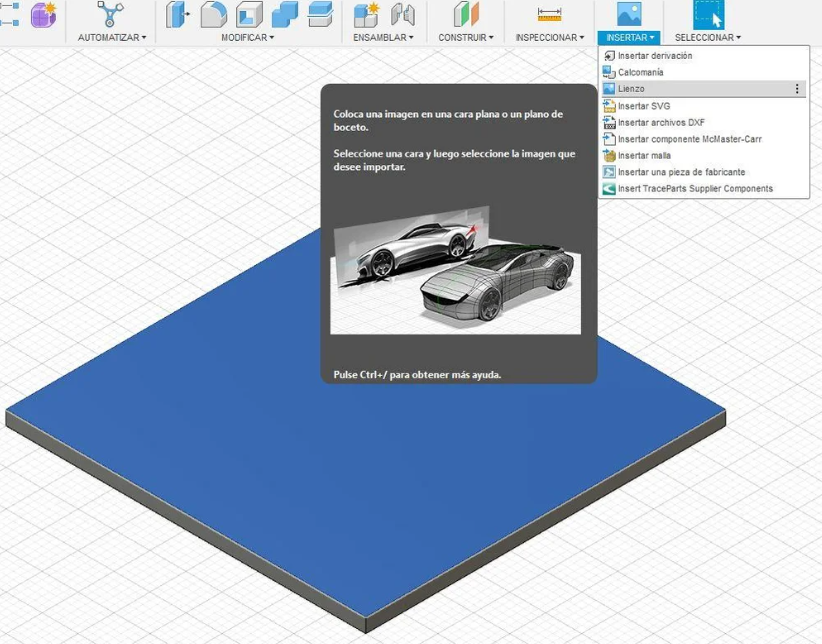Select the Shell tool icon

pyautogui.click(x=250, y=14)
